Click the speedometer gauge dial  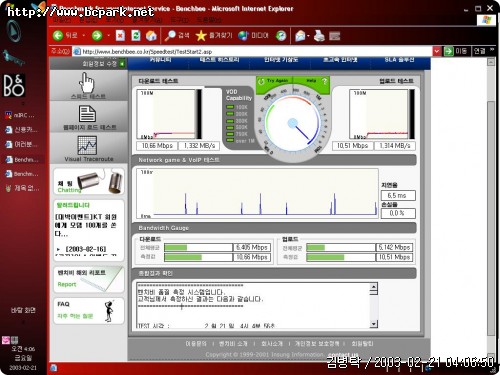293,124
